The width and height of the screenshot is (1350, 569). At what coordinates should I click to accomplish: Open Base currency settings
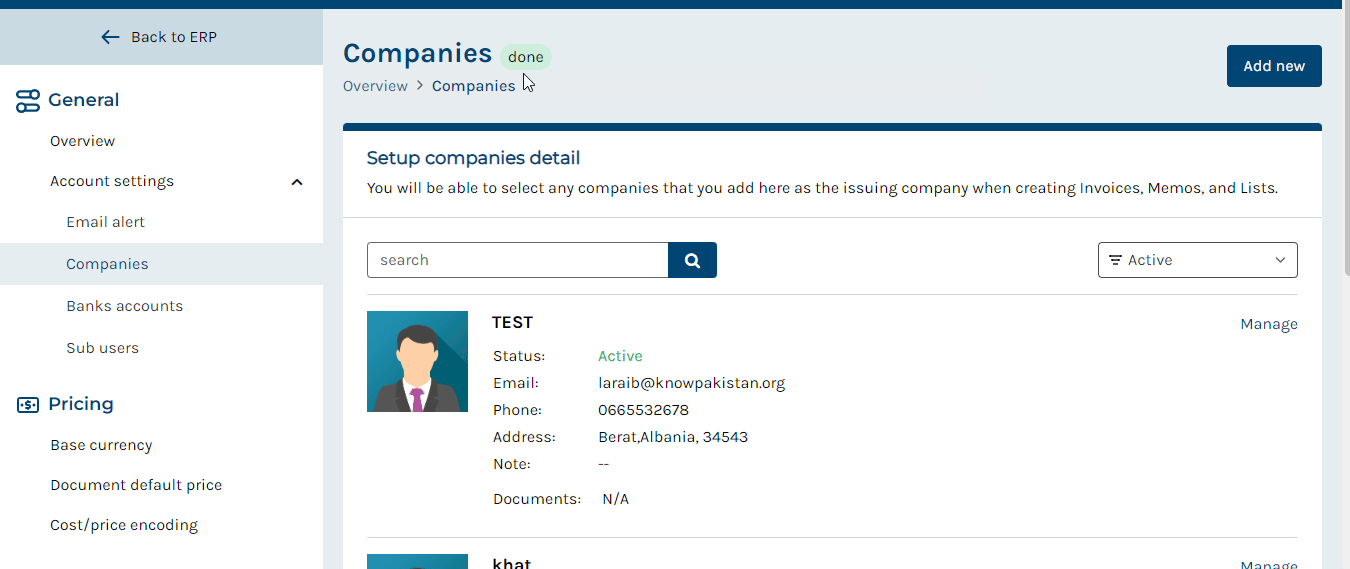pos(101,445)
